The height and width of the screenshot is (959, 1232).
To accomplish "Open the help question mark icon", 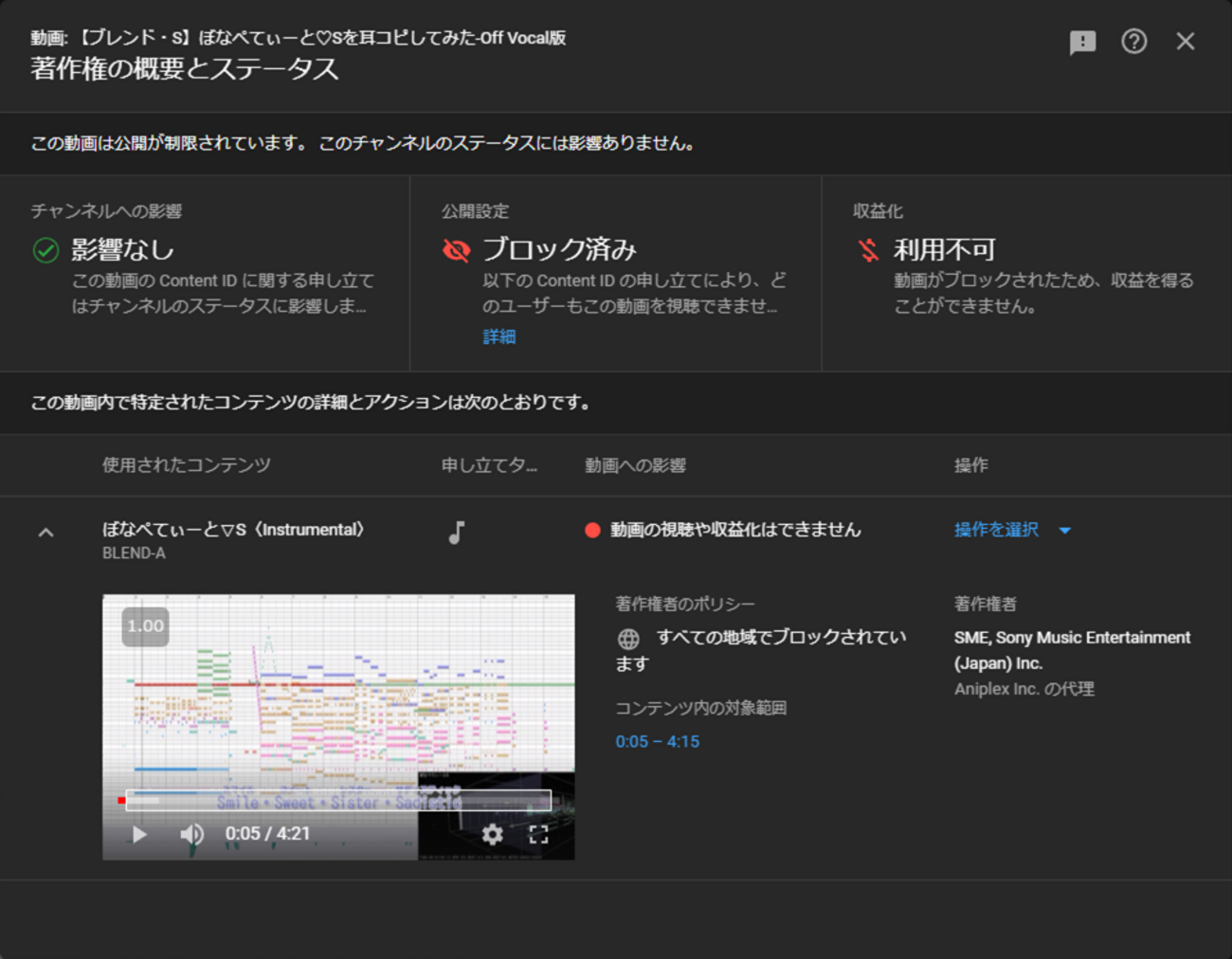I will 1133,41.
